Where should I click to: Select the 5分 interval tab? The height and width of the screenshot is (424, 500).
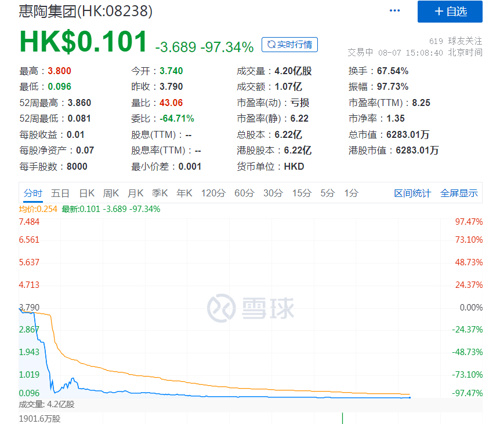(x=327, y=193)
